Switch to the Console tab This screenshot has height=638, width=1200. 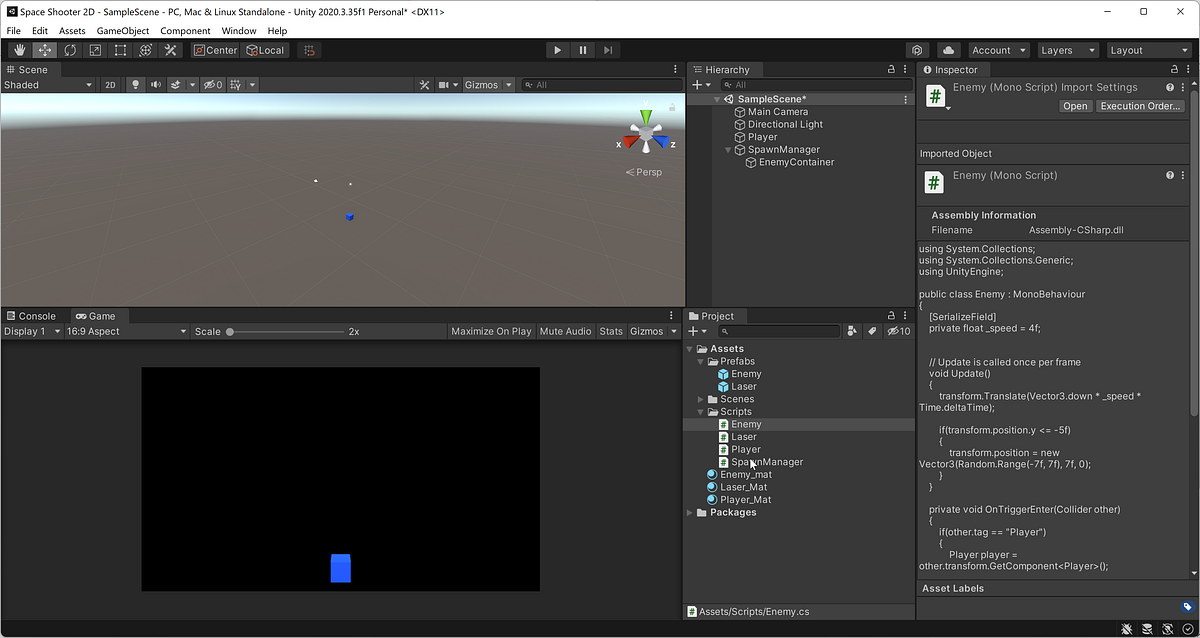[x=33, y=315]
